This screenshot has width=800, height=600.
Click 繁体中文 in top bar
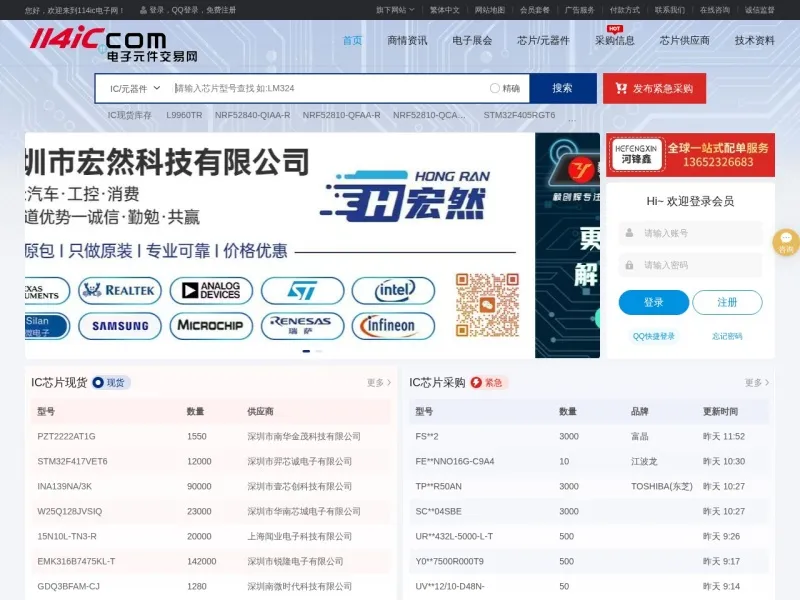444,10
